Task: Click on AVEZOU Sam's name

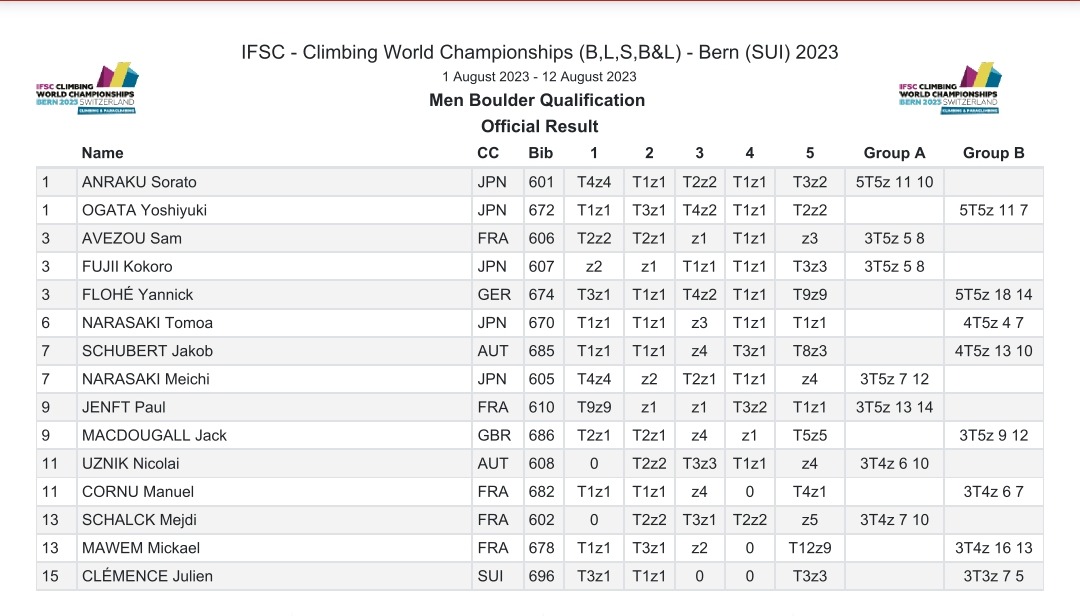Action: pos(131,238)
